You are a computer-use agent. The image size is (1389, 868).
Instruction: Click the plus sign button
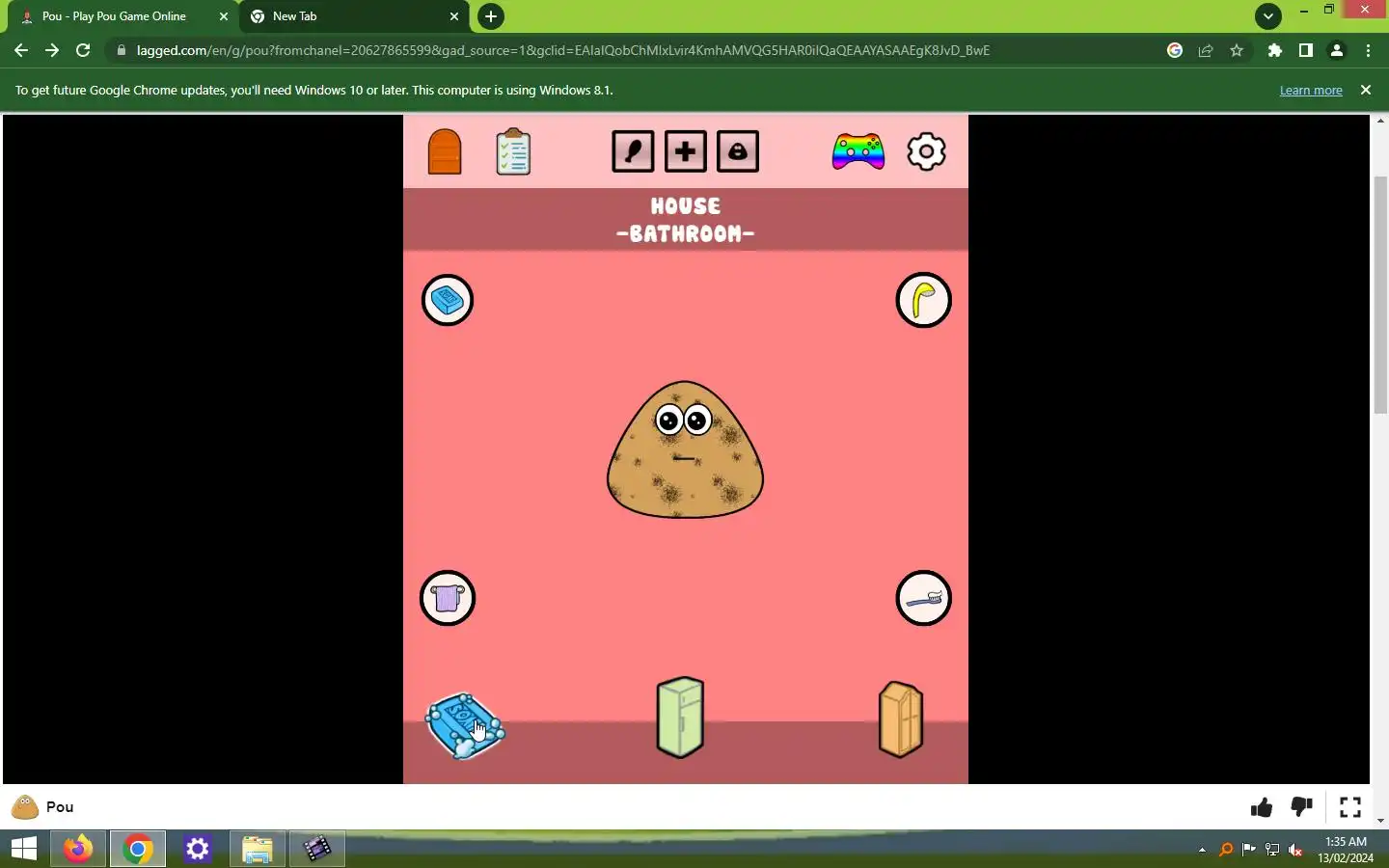click(685, 151)
